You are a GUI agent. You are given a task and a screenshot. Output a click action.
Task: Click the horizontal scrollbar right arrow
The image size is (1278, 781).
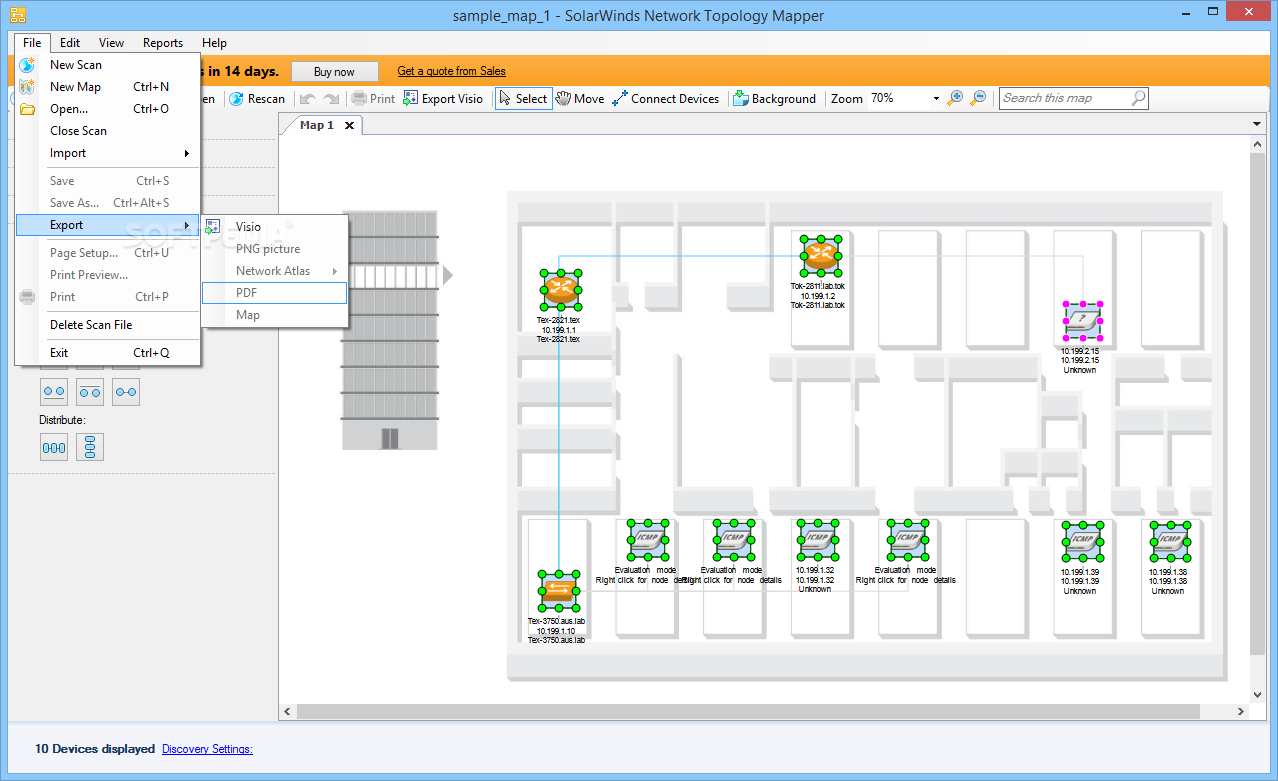[1241, 711]
